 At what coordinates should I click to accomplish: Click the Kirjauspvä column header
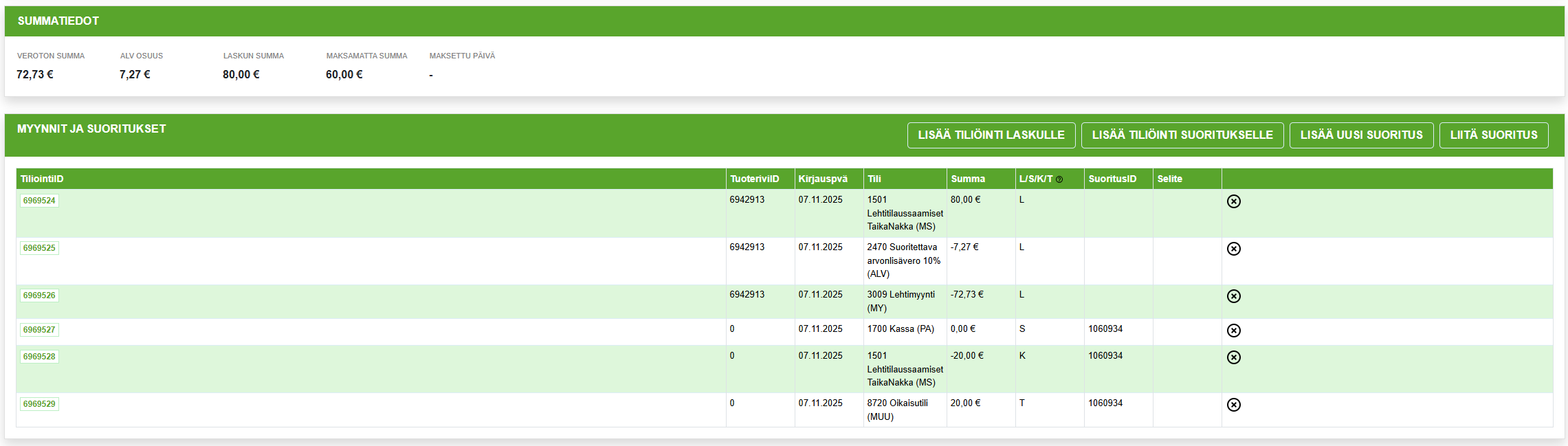tap(822, 179)
